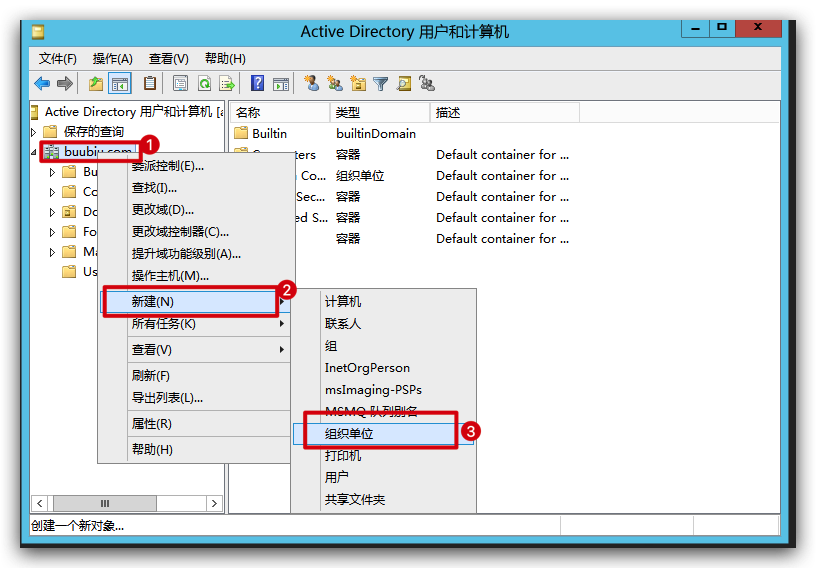816x568 pixels.
Task: Click the Create new group toolbar icon
Action: [x=335, y=84]
